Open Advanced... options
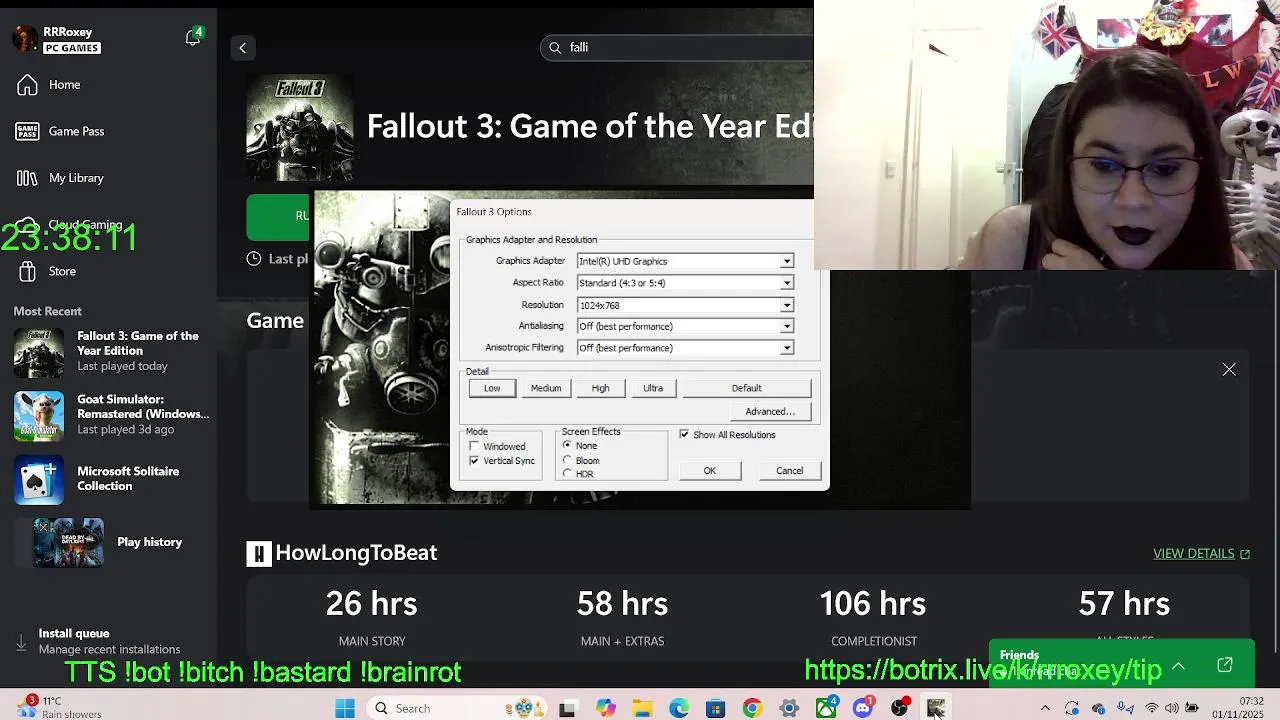This screenshot has height=720, width=1280. coord(770,411)
